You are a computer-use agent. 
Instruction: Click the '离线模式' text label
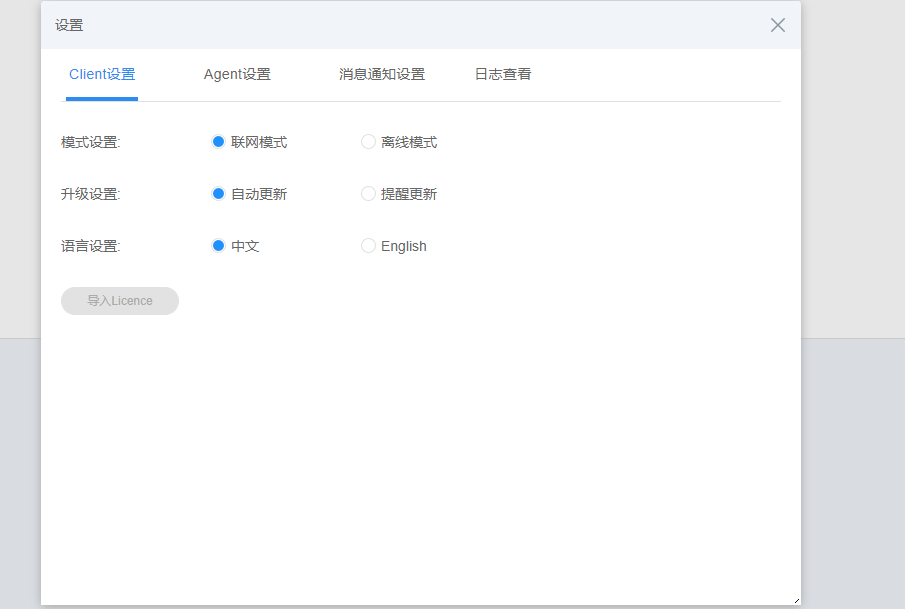(409, 142)
